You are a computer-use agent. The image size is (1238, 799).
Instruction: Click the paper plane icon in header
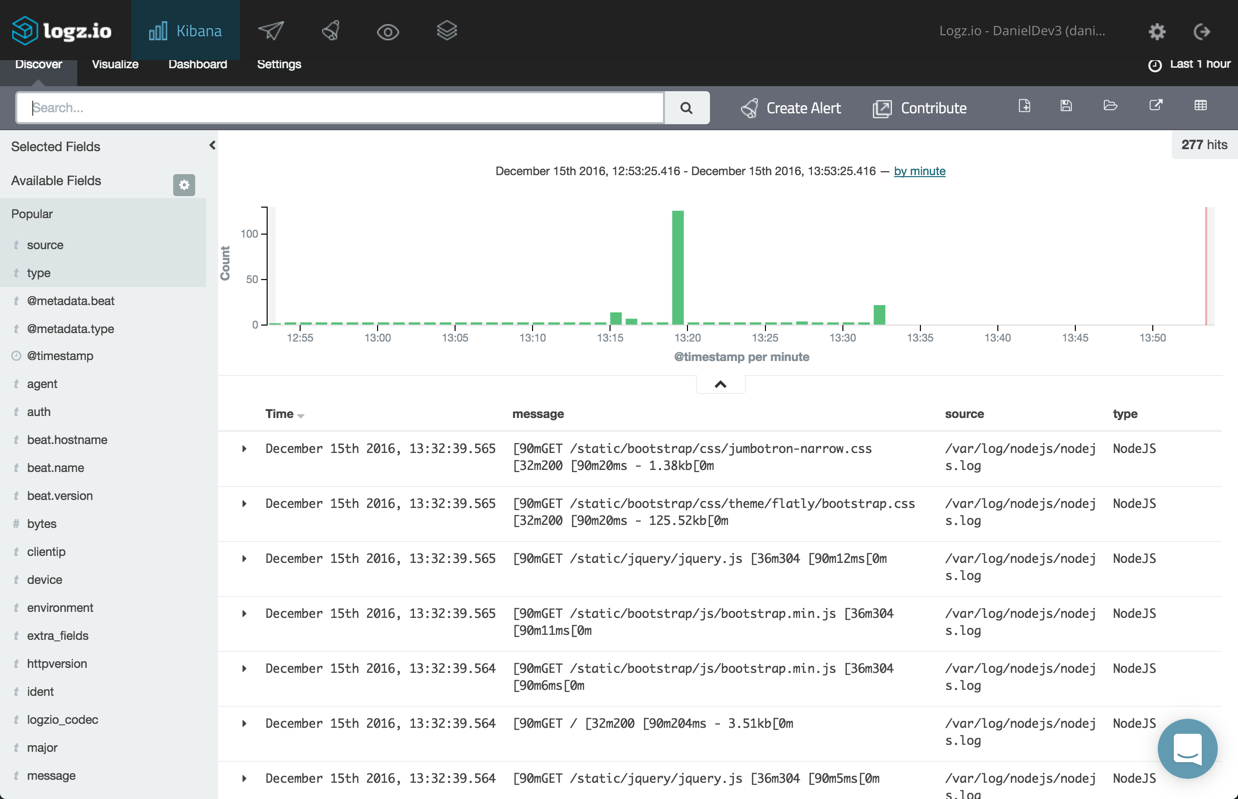click(271, 31)
